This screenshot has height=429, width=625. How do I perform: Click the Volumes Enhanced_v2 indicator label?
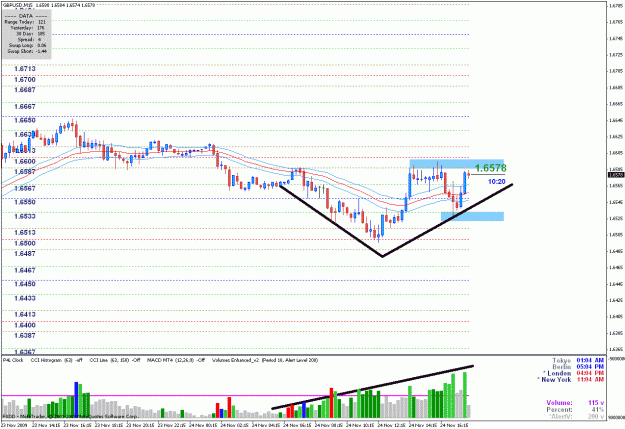265,360
